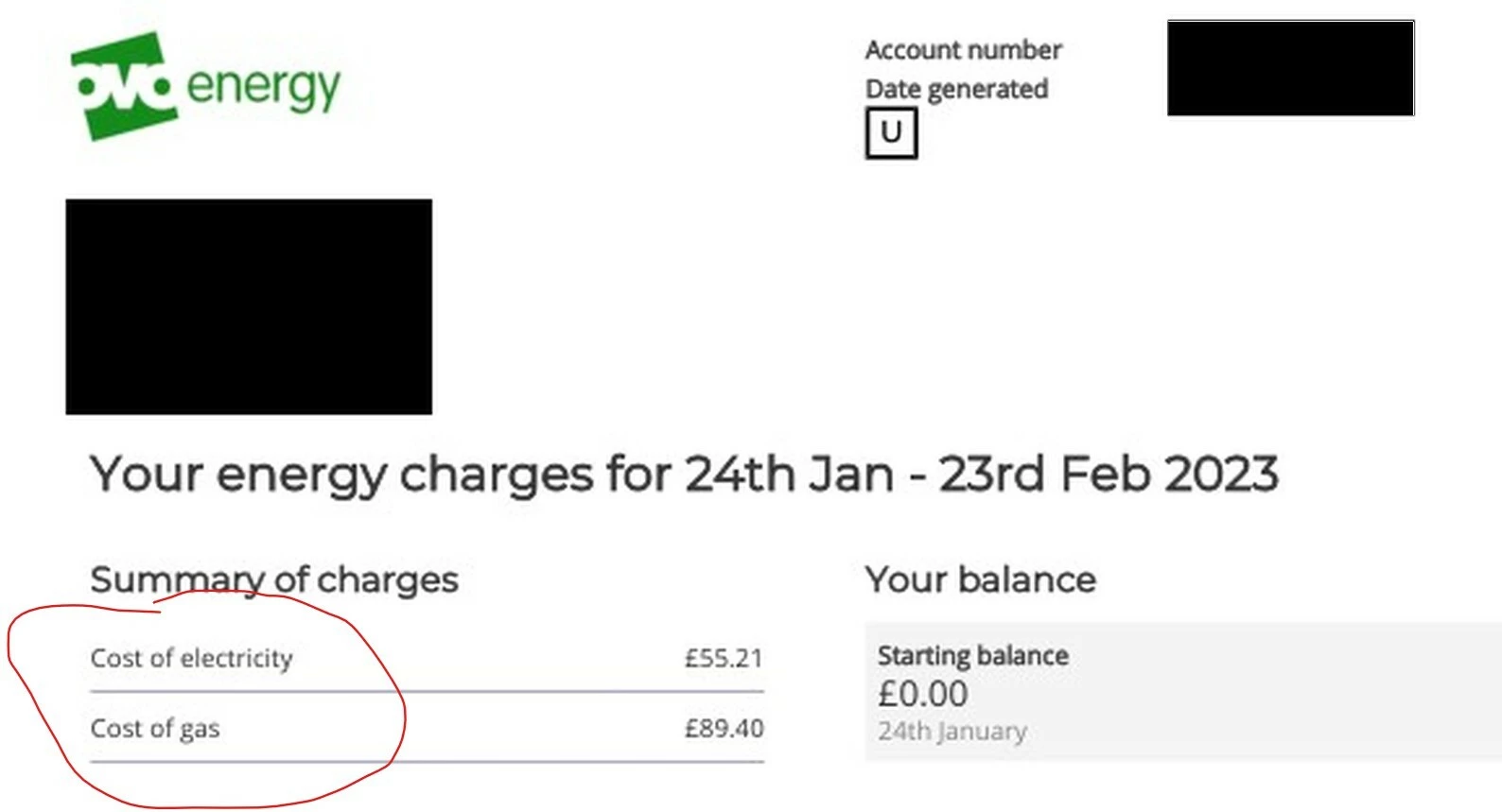This screenshot has width=1502, height=812.
Task: Click the £55.21 electricity amount
Action: [x=724, y=658]
